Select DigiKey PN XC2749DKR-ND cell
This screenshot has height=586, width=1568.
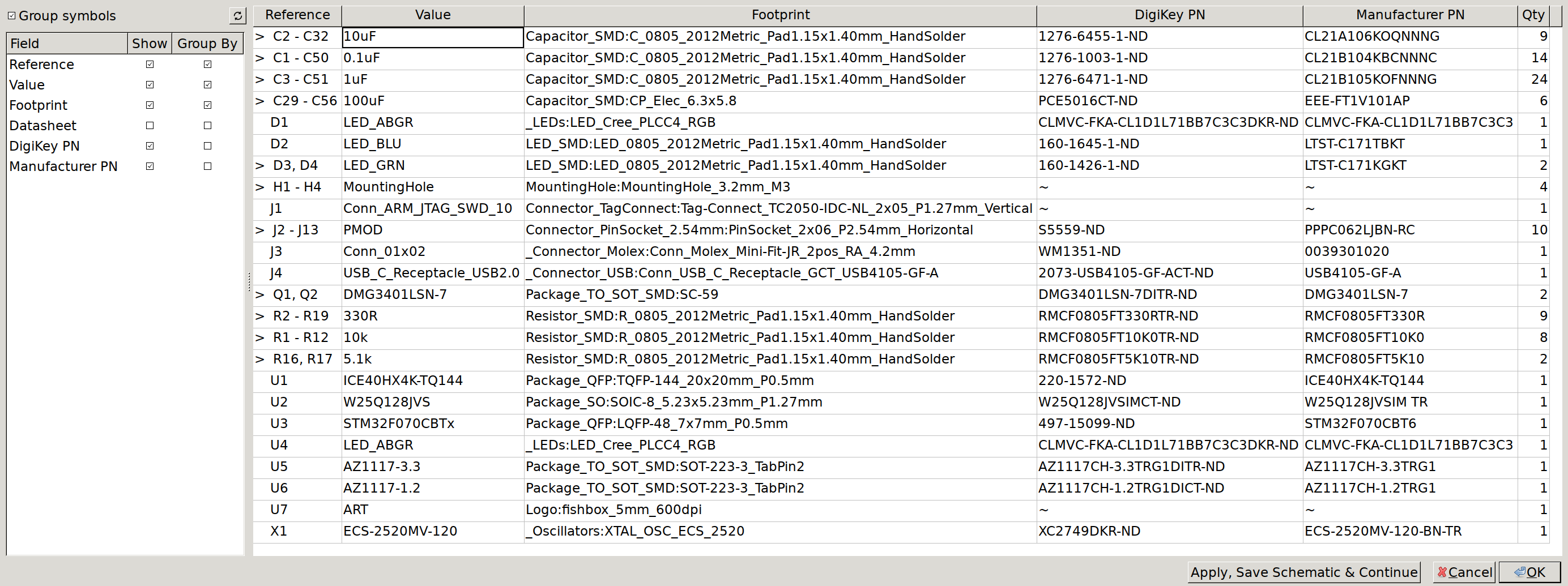(1169, 531)
